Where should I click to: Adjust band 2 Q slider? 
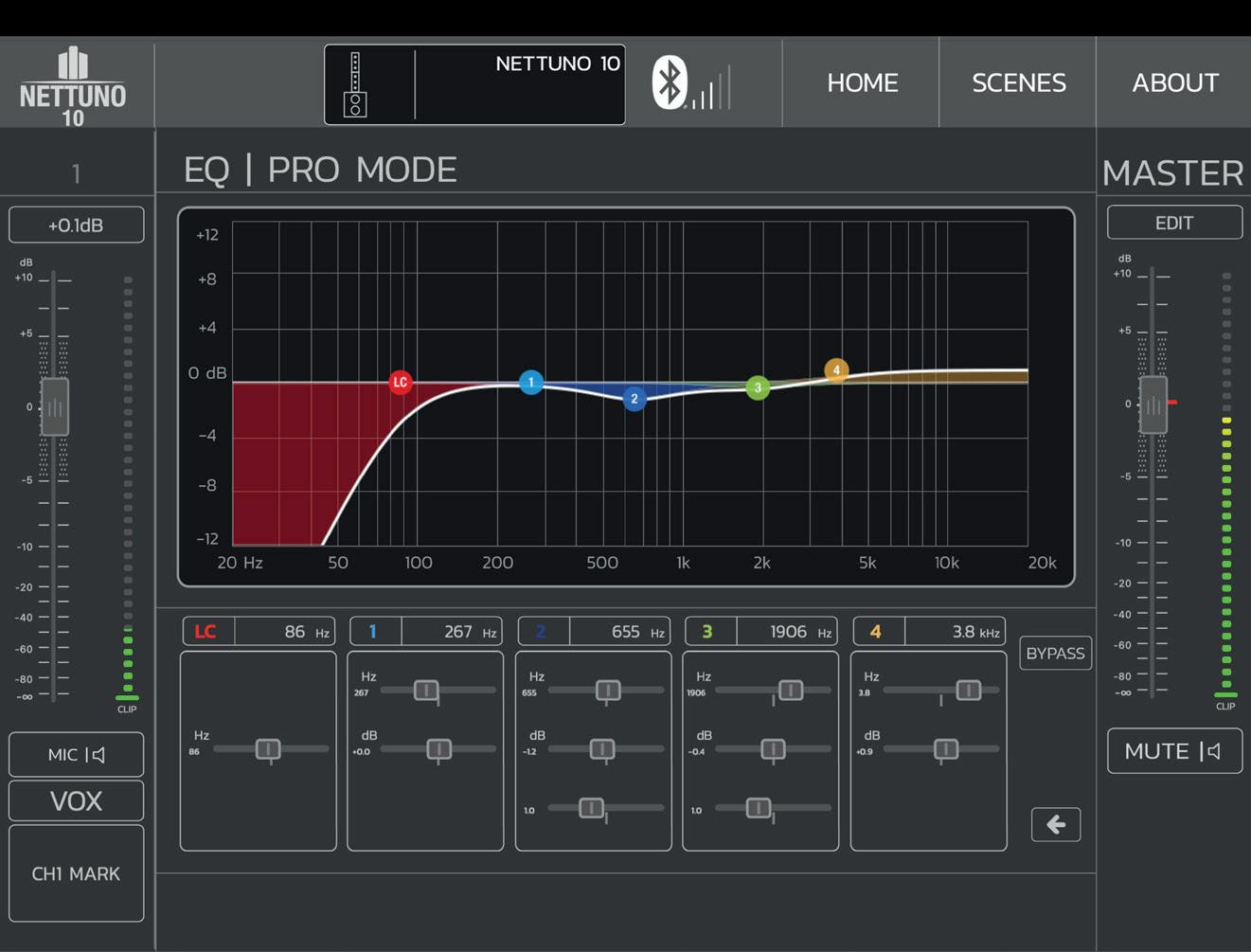point(592,808)
